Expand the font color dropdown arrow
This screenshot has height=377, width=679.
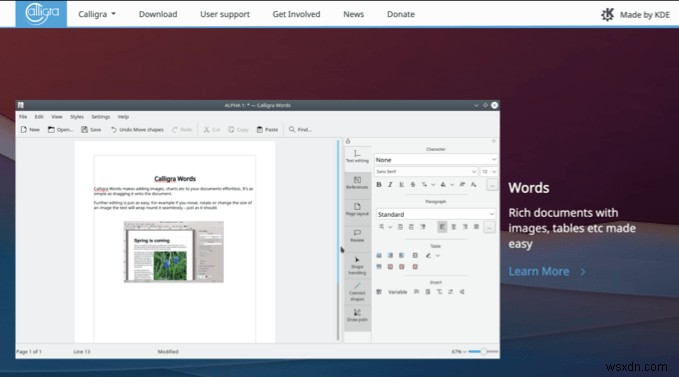pyautogui.click(x=452, y=184)
